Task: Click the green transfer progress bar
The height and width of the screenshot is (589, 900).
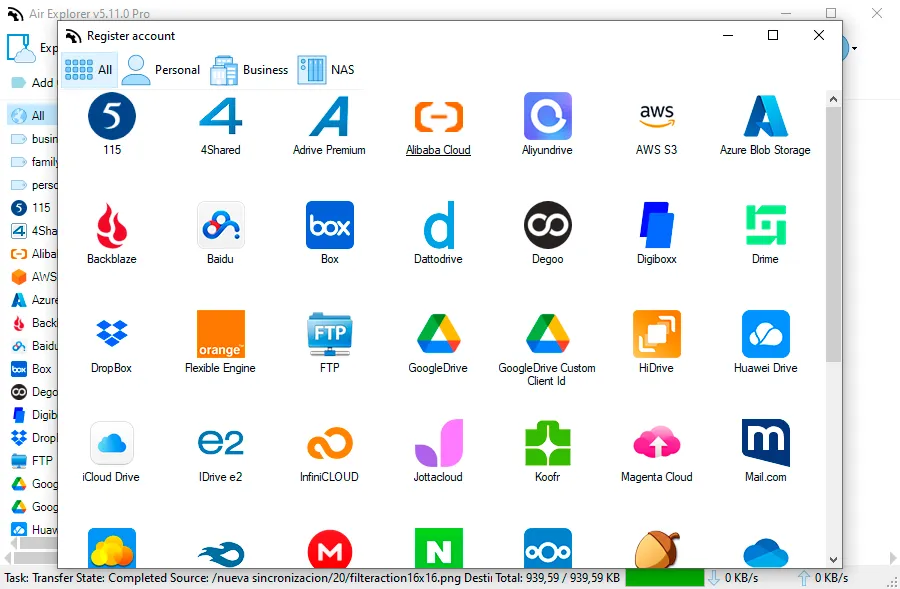Action: pyautogui.click(x=665, y=578)
